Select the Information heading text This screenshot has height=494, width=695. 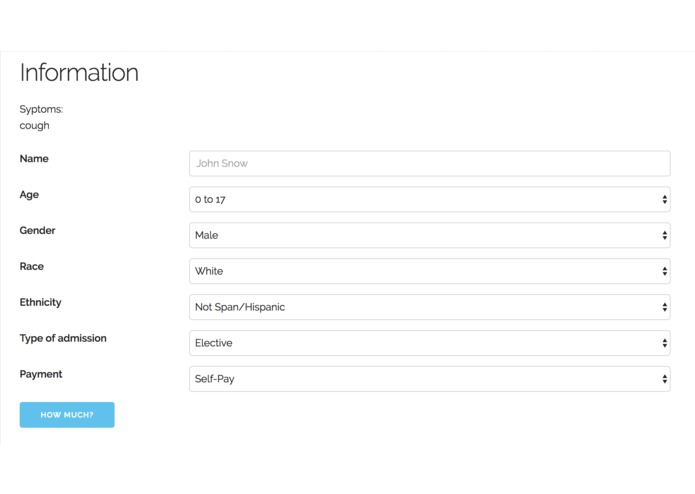click(79, 72)
